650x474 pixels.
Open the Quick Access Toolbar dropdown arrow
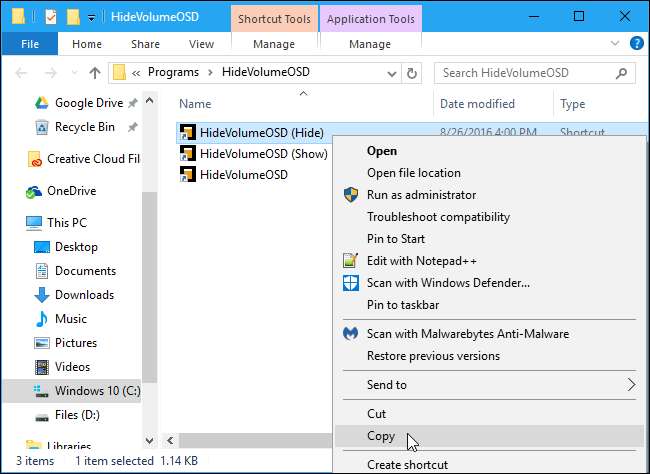[91, 17]
